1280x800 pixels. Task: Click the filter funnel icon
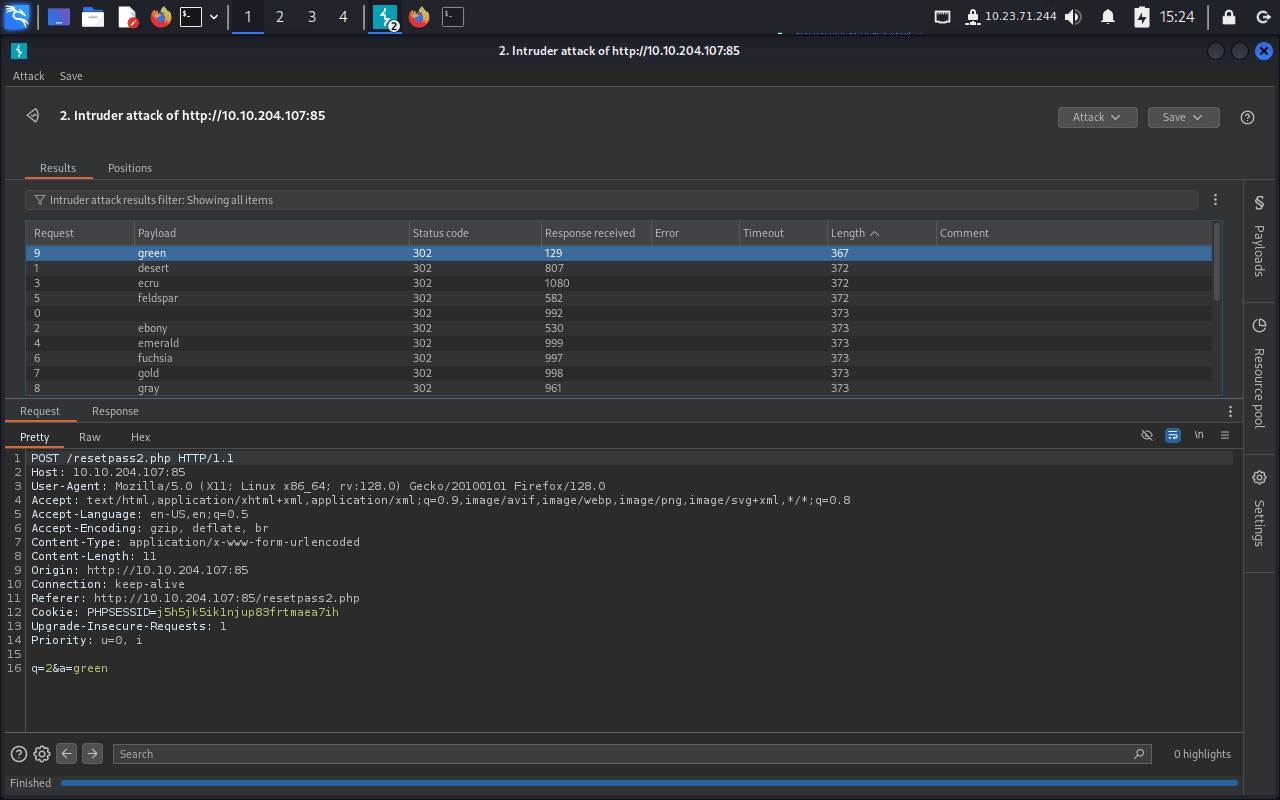(x=40, y=200)
